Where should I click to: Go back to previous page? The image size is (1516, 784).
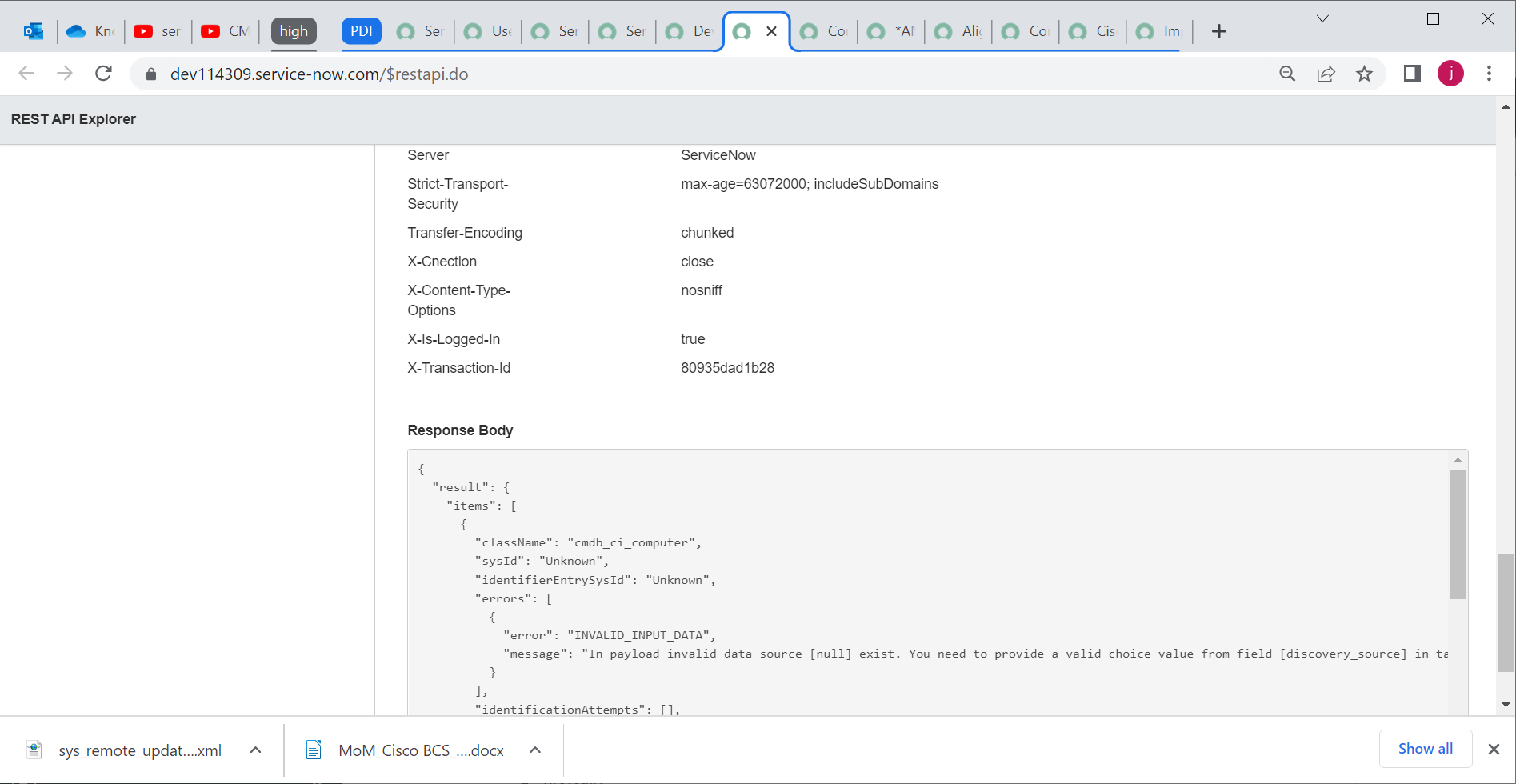26,74
